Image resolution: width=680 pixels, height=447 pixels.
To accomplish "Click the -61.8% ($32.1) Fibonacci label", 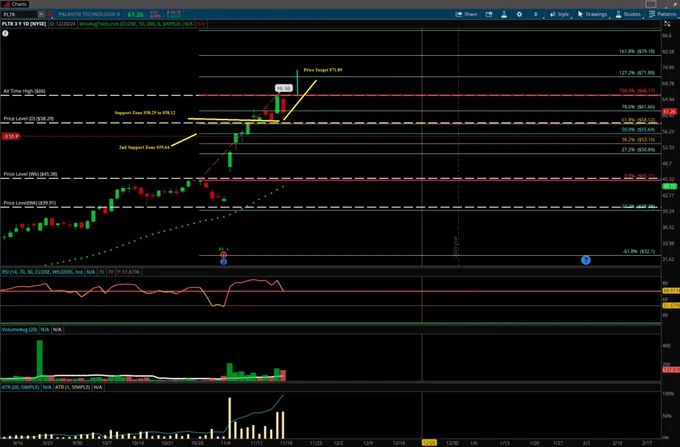I will 639,251.
